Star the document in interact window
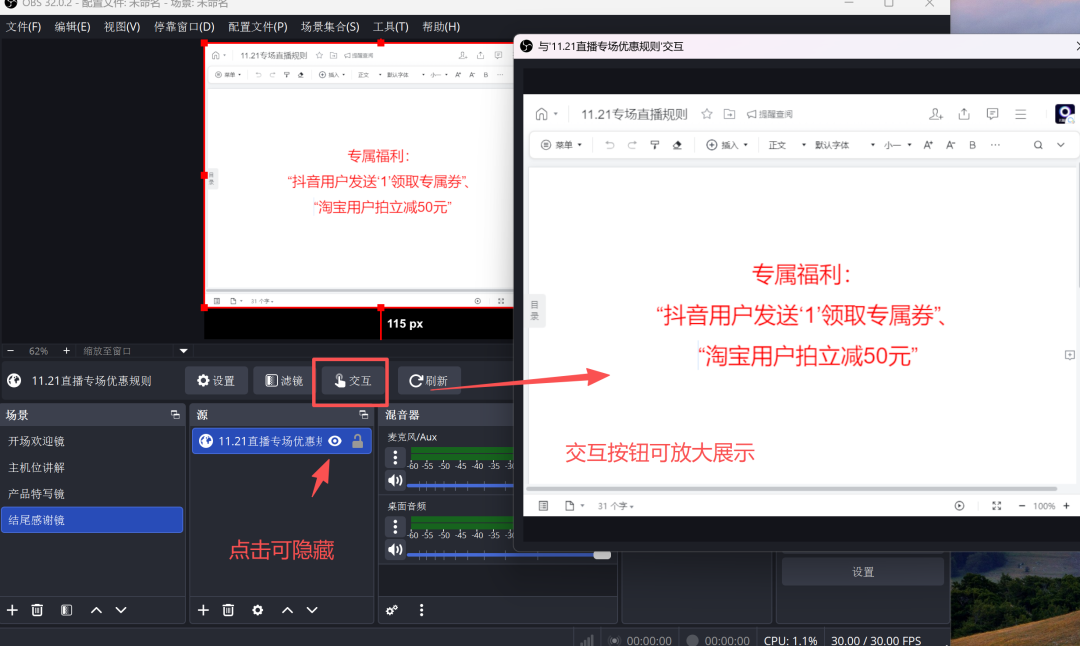1080x646 pixels. (x=706, y=114)
